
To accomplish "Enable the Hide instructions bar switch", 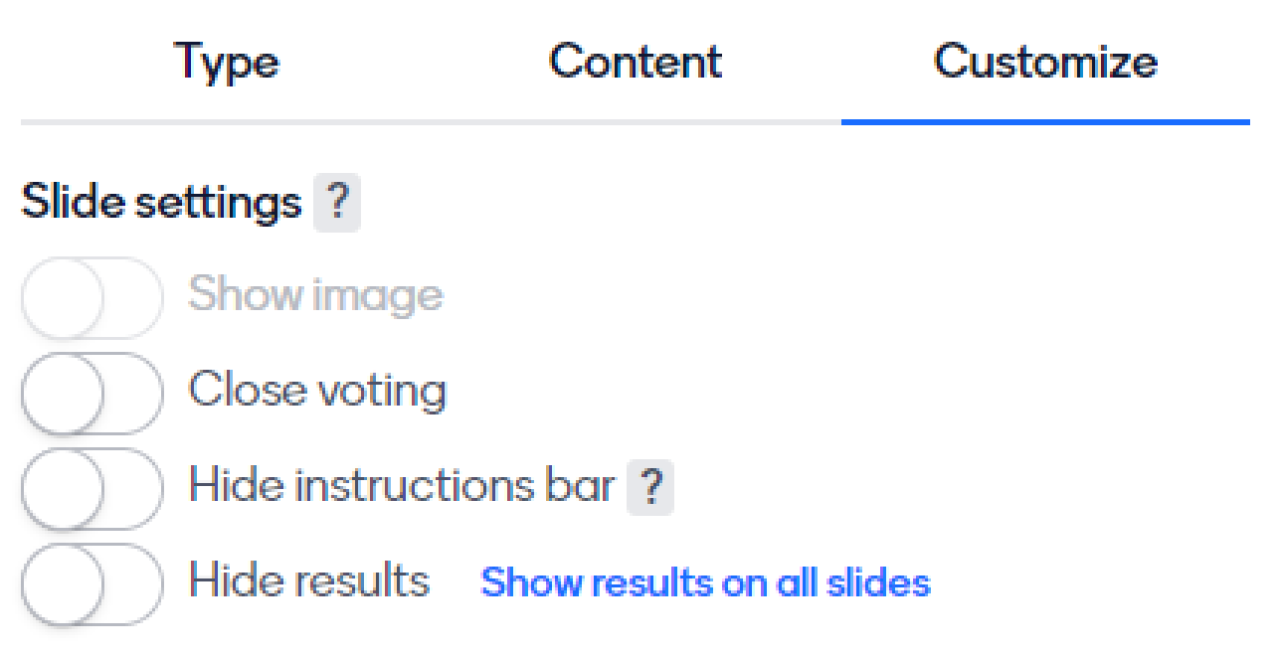I will coord(92,488).
